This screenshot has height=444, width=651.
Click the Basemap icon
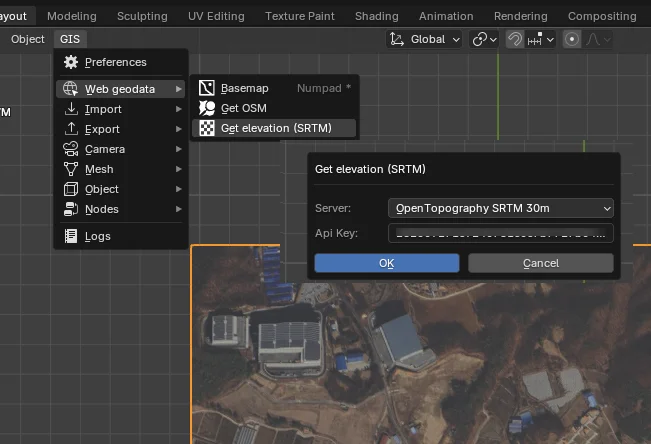click(x=207, y=88)
